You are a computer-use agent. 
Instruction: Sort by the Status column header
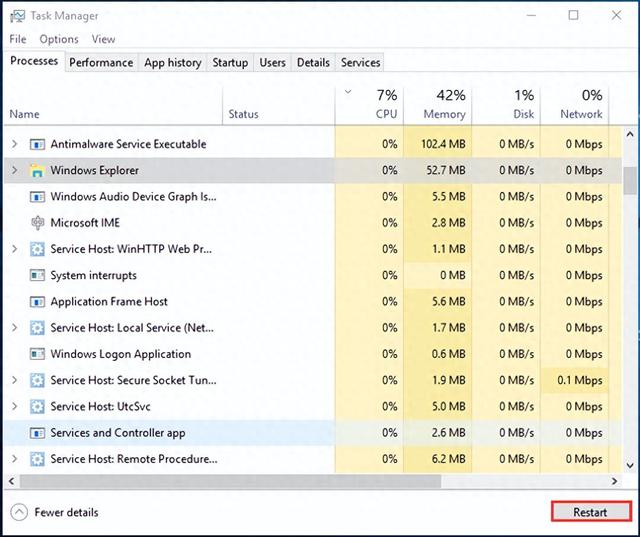(279, 106)
